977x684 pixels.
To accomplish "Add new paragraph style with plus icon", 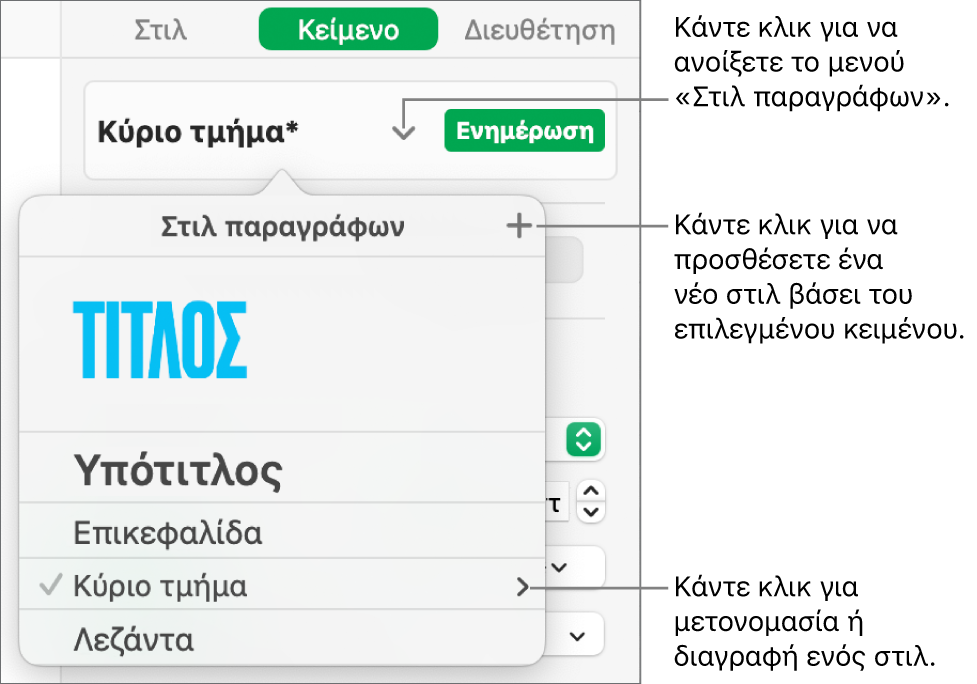I will click(519, 226).
